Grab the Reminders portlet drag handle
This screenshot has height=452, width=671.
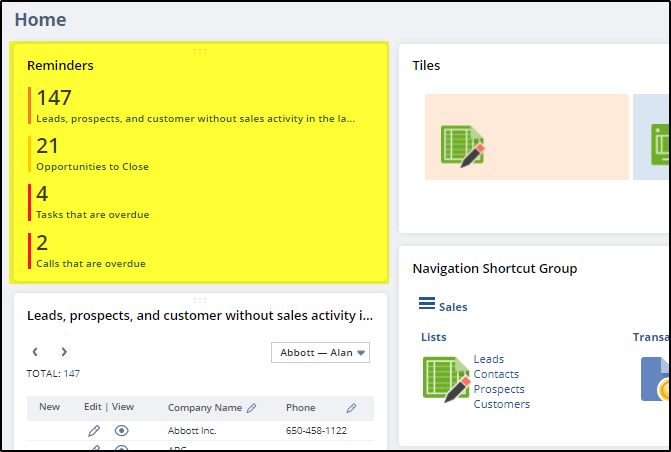pos(200,51)
